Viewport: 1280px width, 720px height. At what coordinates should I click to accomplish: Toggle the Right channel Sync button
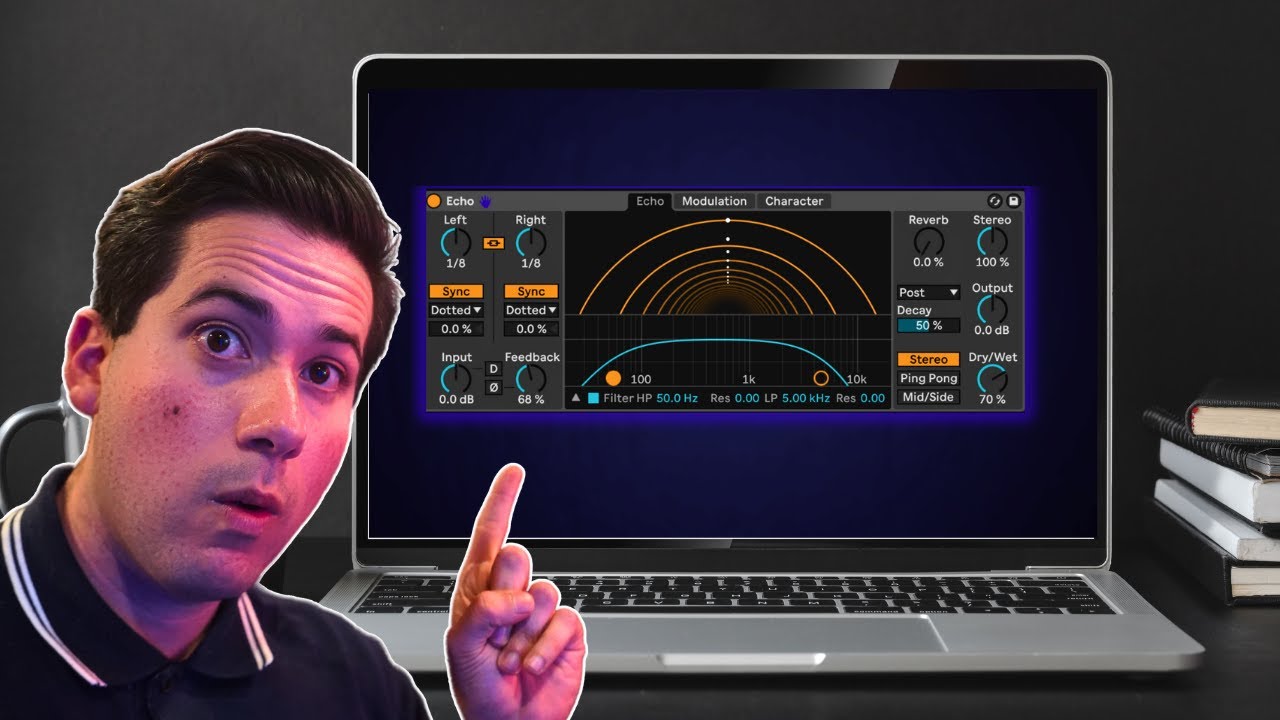(531, 291)
